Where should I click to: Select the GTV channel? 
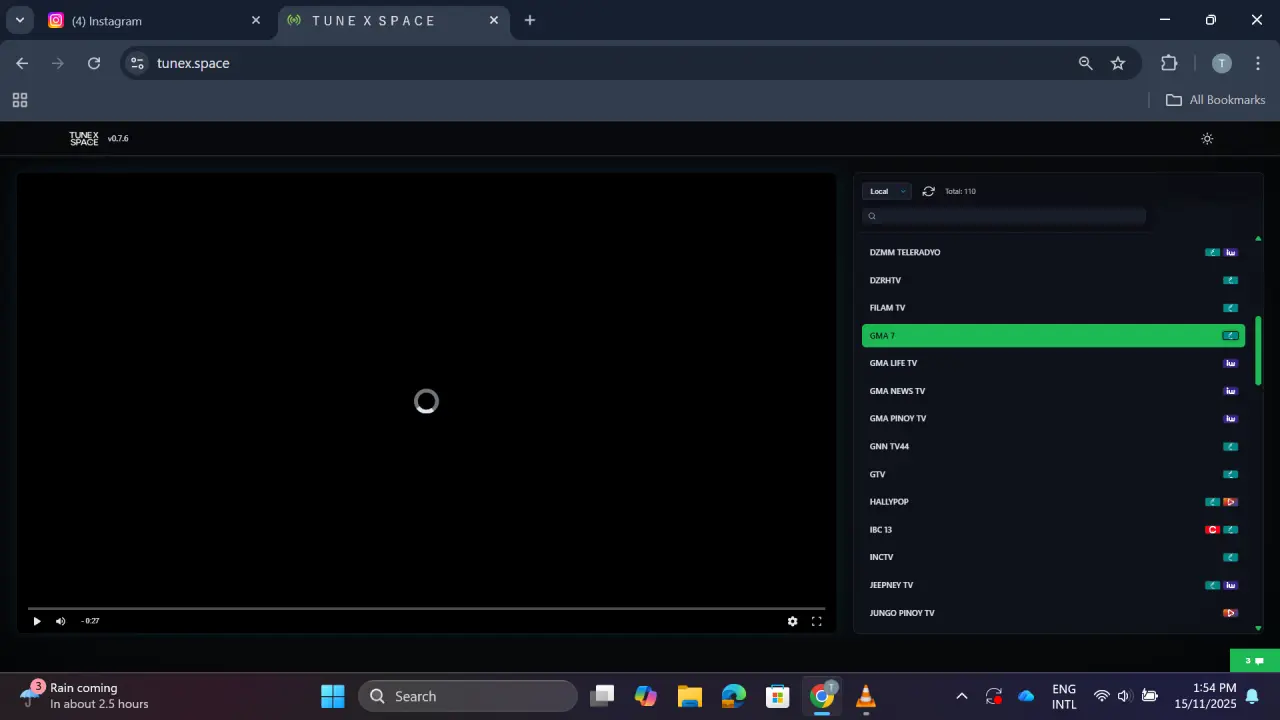(1053, 474)
